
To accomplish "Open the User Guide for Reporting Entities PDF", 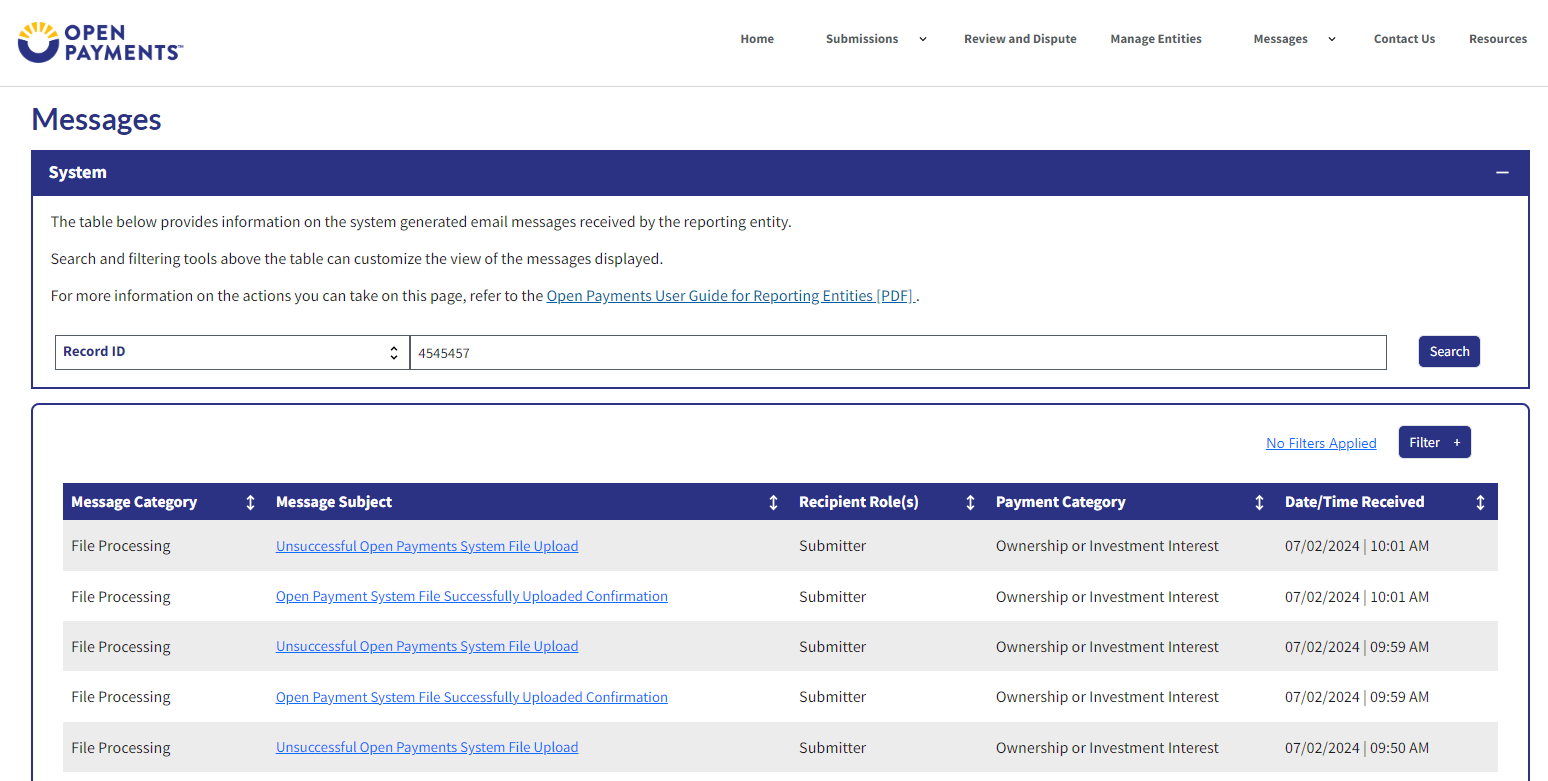I will tap(730, 296).
